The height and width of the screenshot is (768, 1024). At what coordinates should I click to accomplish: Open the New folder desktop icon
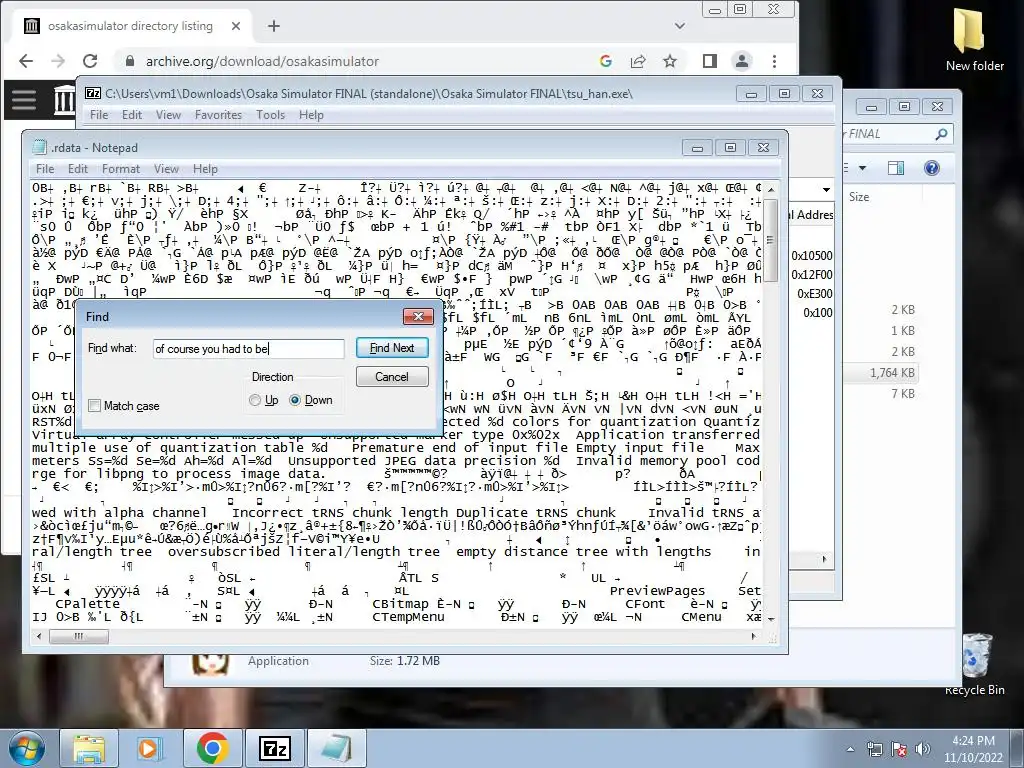point(974,40)
